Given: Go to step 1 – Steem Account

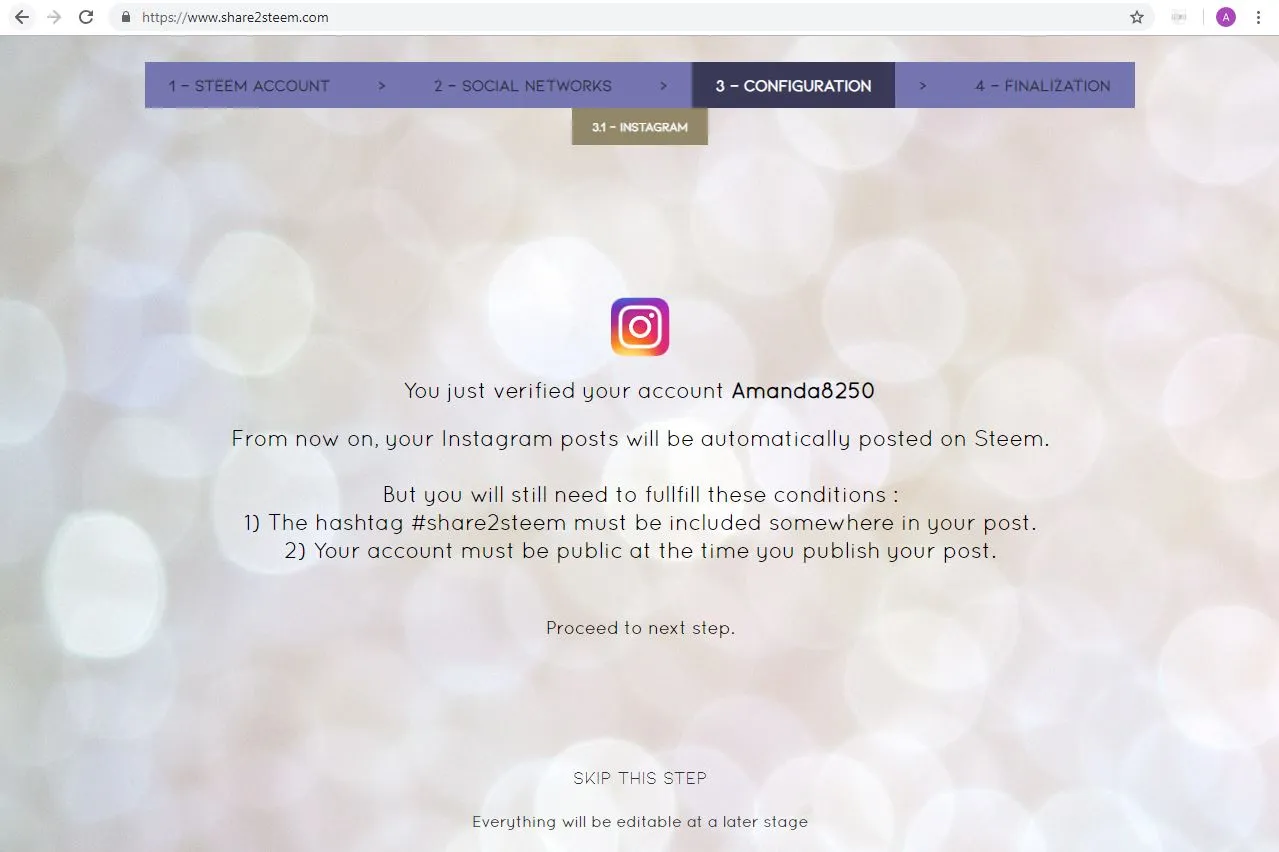Looking at the screenshot, I should (x=249, y=86).
